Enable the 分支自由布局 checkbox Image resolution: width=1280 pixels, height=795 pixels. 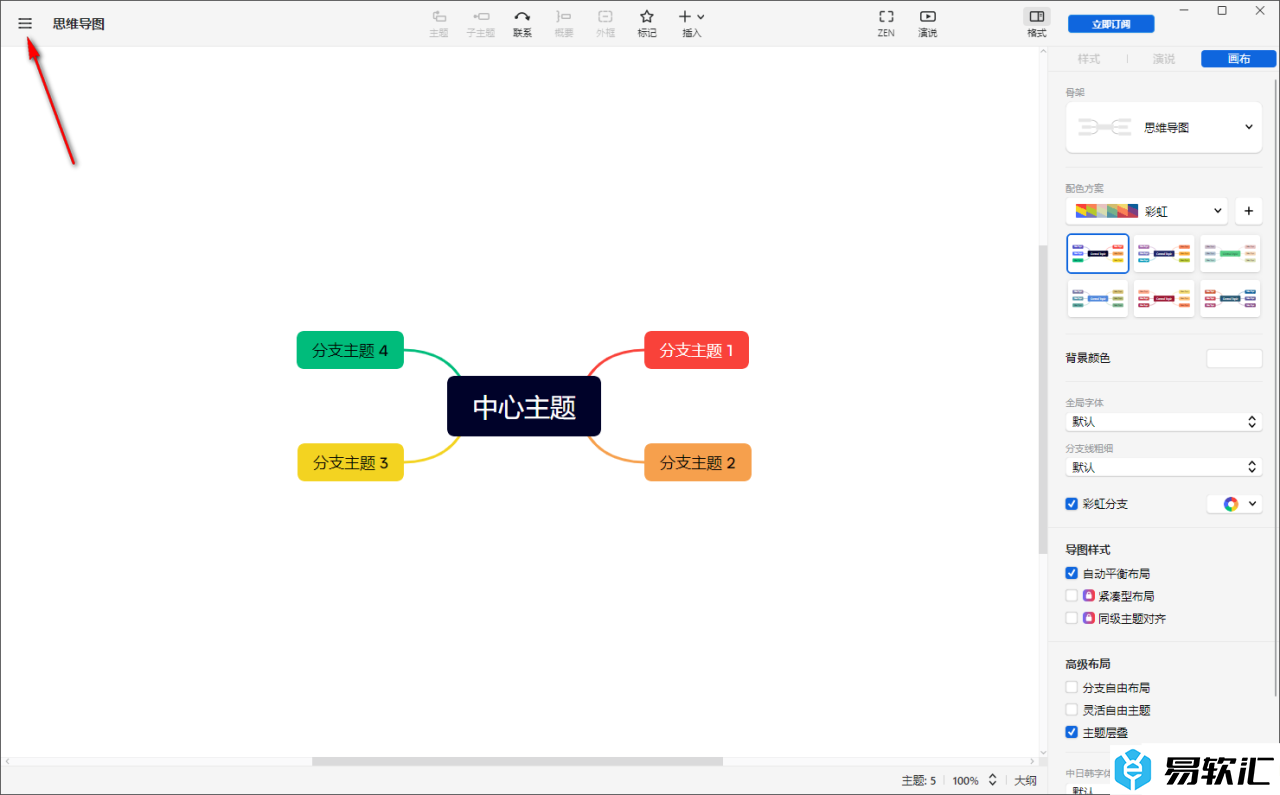point(1072,688)
